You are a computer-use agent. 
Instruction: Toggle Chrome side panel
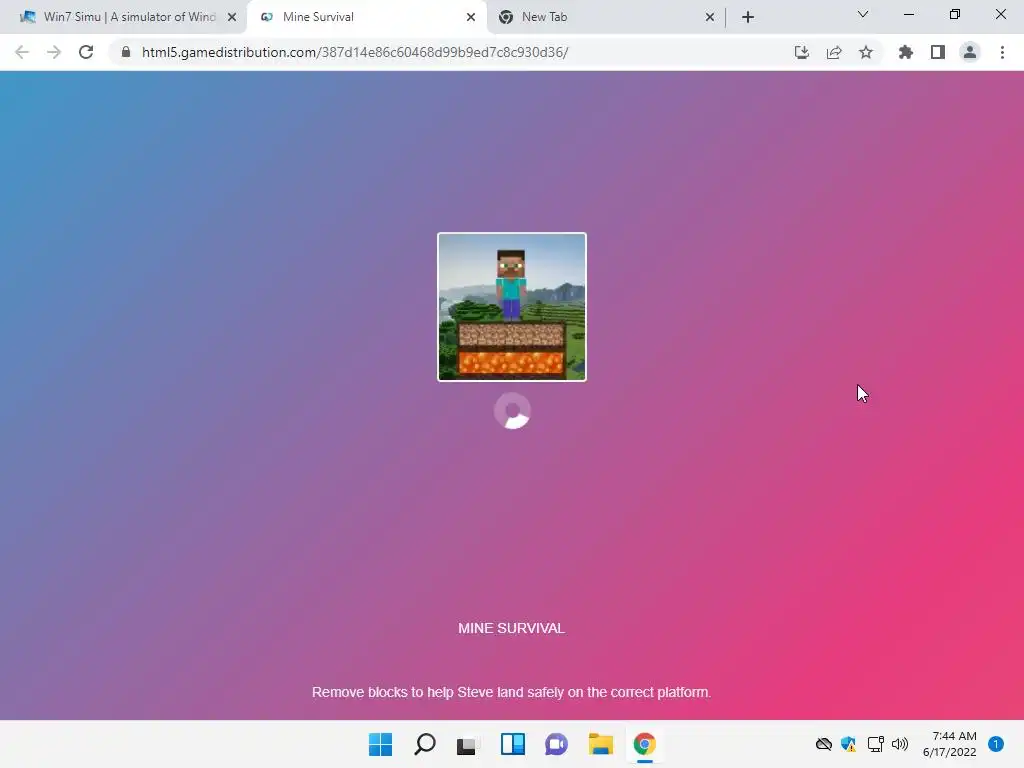pos(938,52)
